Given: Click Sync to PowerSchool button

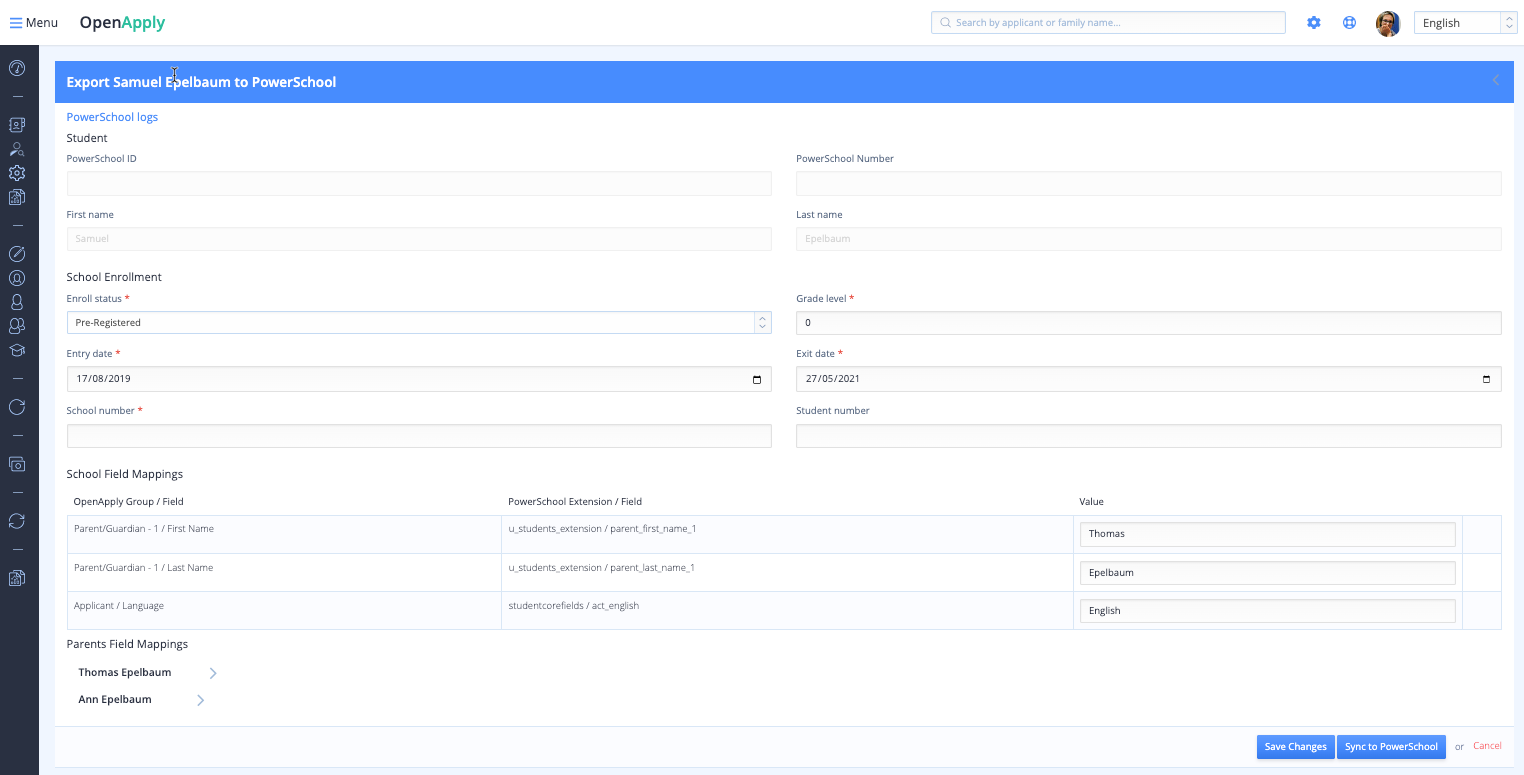Looking at the screenshot, I should coord(1391,747).
